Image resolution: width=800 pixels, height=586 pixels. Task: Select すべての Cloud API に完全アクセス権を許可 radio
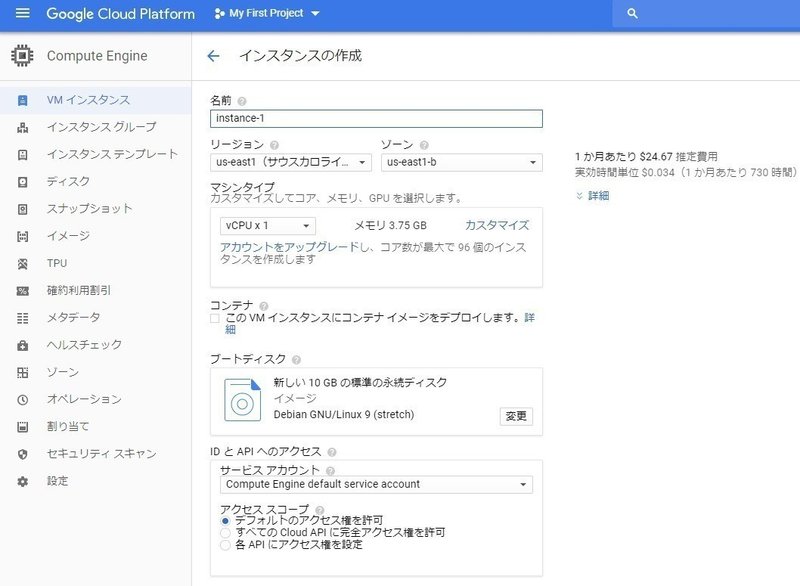[225, 533]
